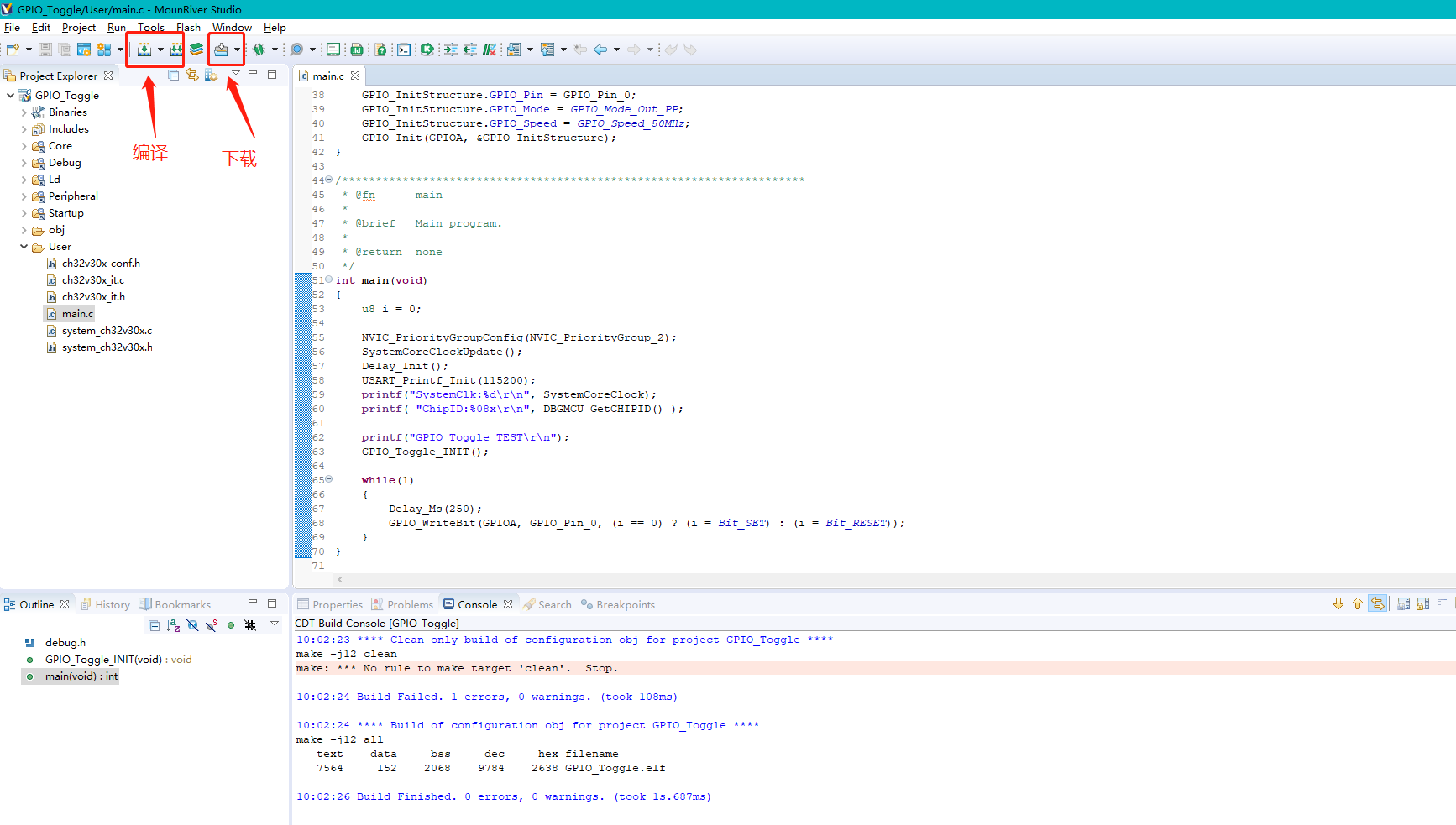1456x825 pixels.
Task: Switch to the Problems tab
Action: pyautogui.click(x=403, y=604)
